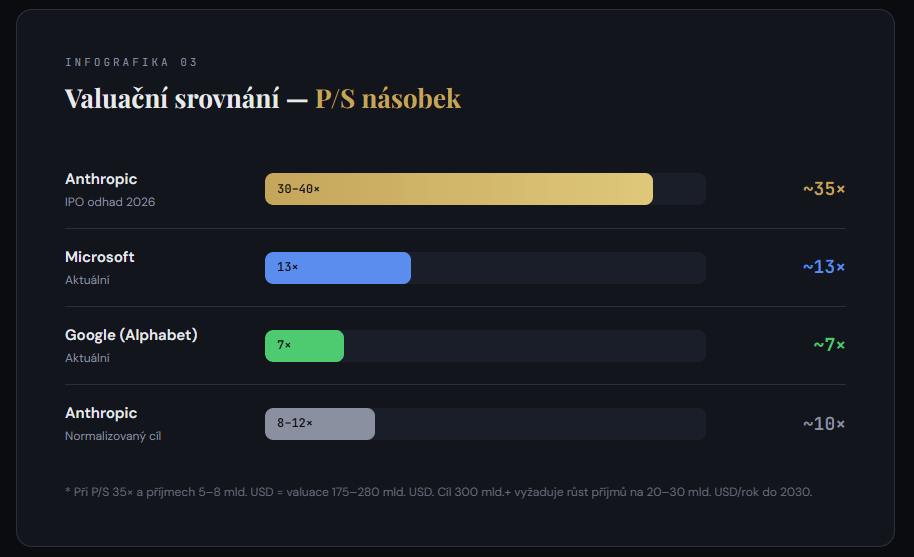Click the blue Microsoft 13× bar

pos(337,268)
